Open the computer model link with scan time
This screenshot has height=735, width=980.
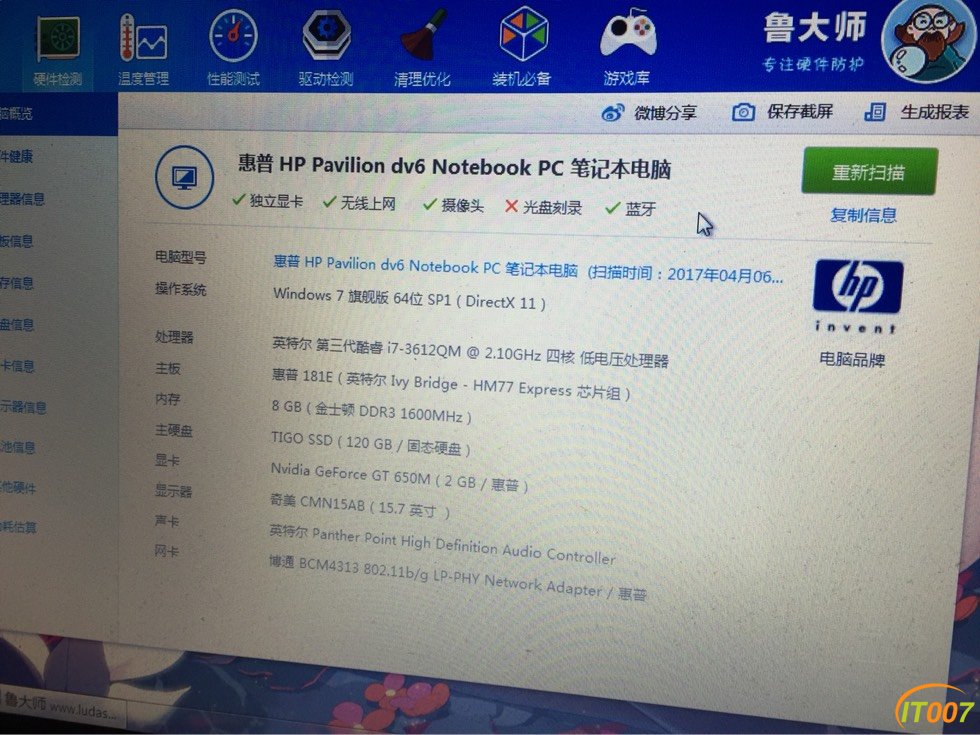[x=528, y=269]
